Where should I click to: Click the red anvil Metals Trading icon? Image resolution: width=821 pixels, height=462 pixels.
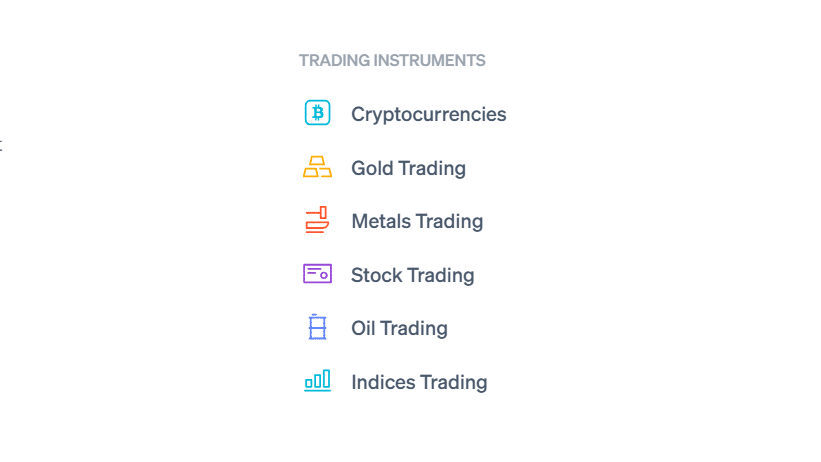317,219
